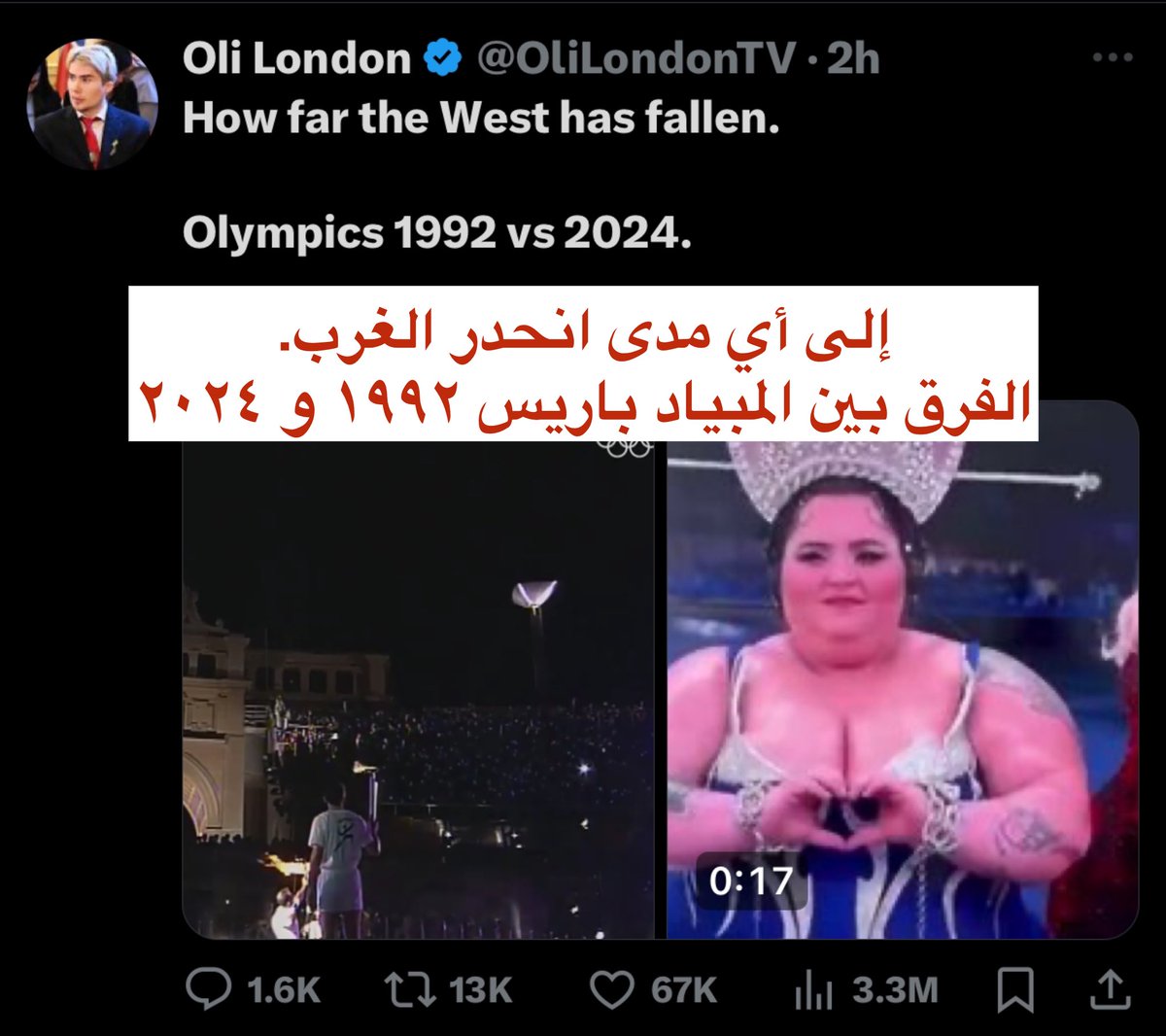Like the tweet with the heart icon
This screenshot has height=1036, width=1166.
click(613, 990)
